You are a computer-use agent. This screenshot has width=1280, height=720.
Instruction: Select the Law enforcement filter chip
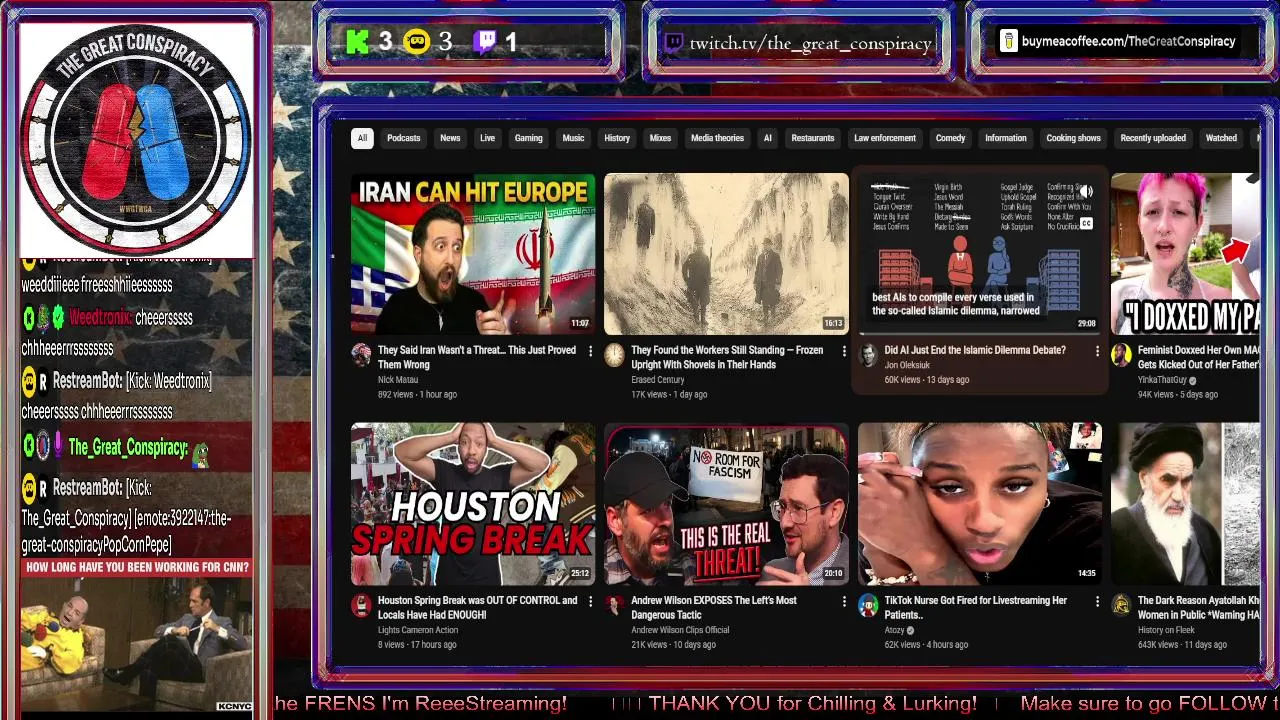[884, 138]
